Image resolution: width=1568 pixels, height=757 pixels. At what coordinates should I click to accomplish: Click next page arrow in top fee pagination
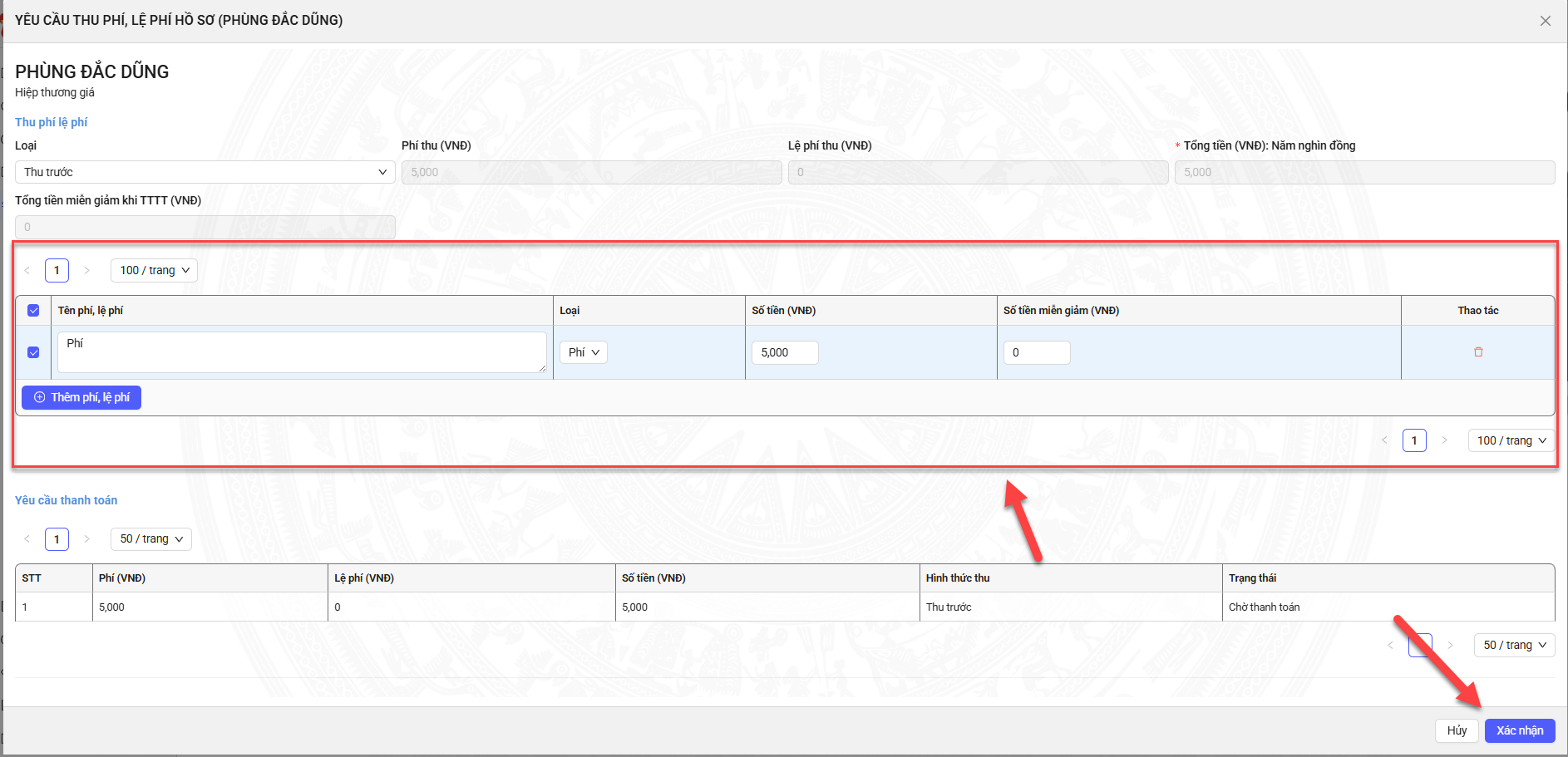[86, 270]
